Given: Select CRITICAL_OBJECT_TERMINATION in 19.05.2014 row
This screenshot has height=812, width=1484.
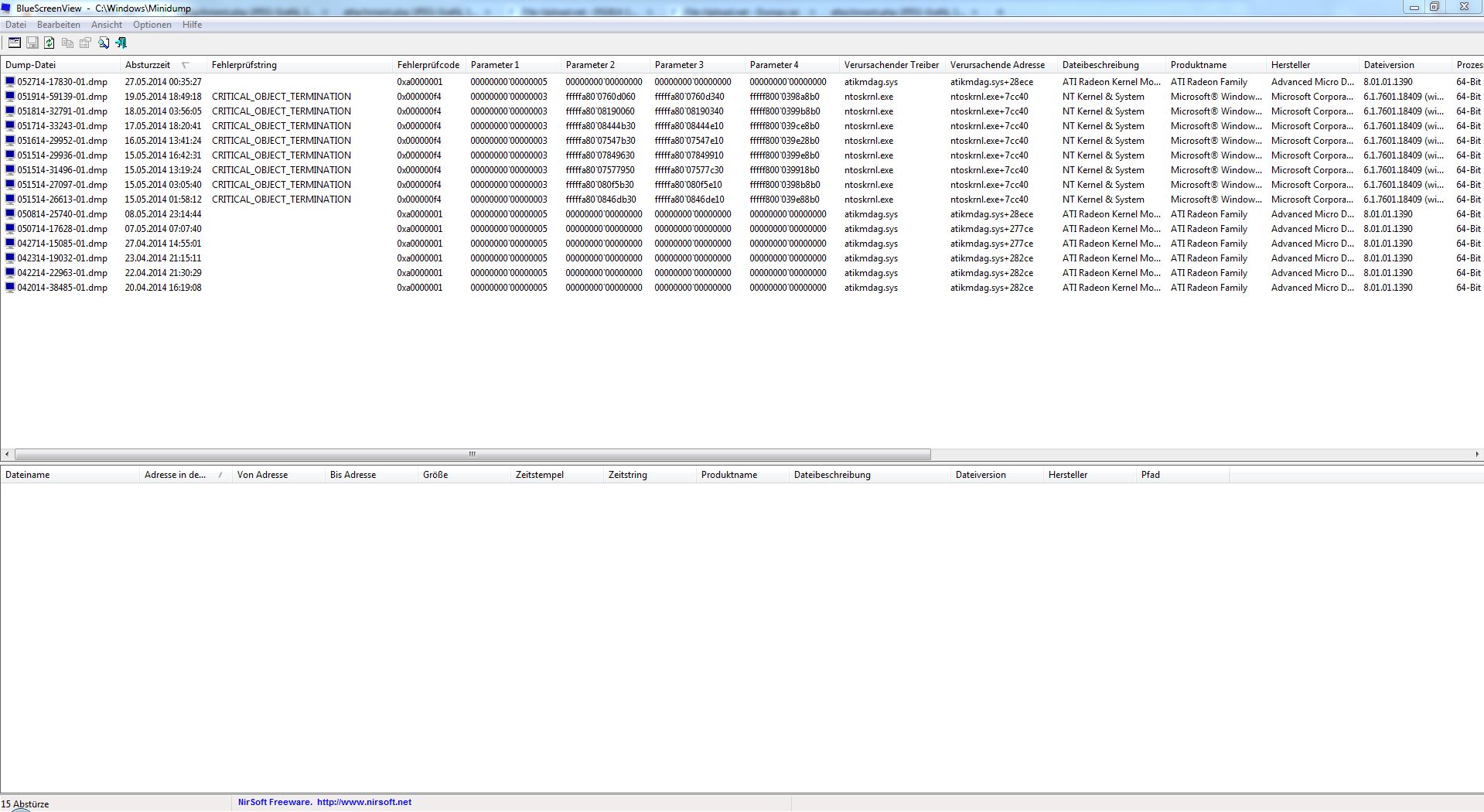Looking at the screenshot, I should [x=281, y=96].
